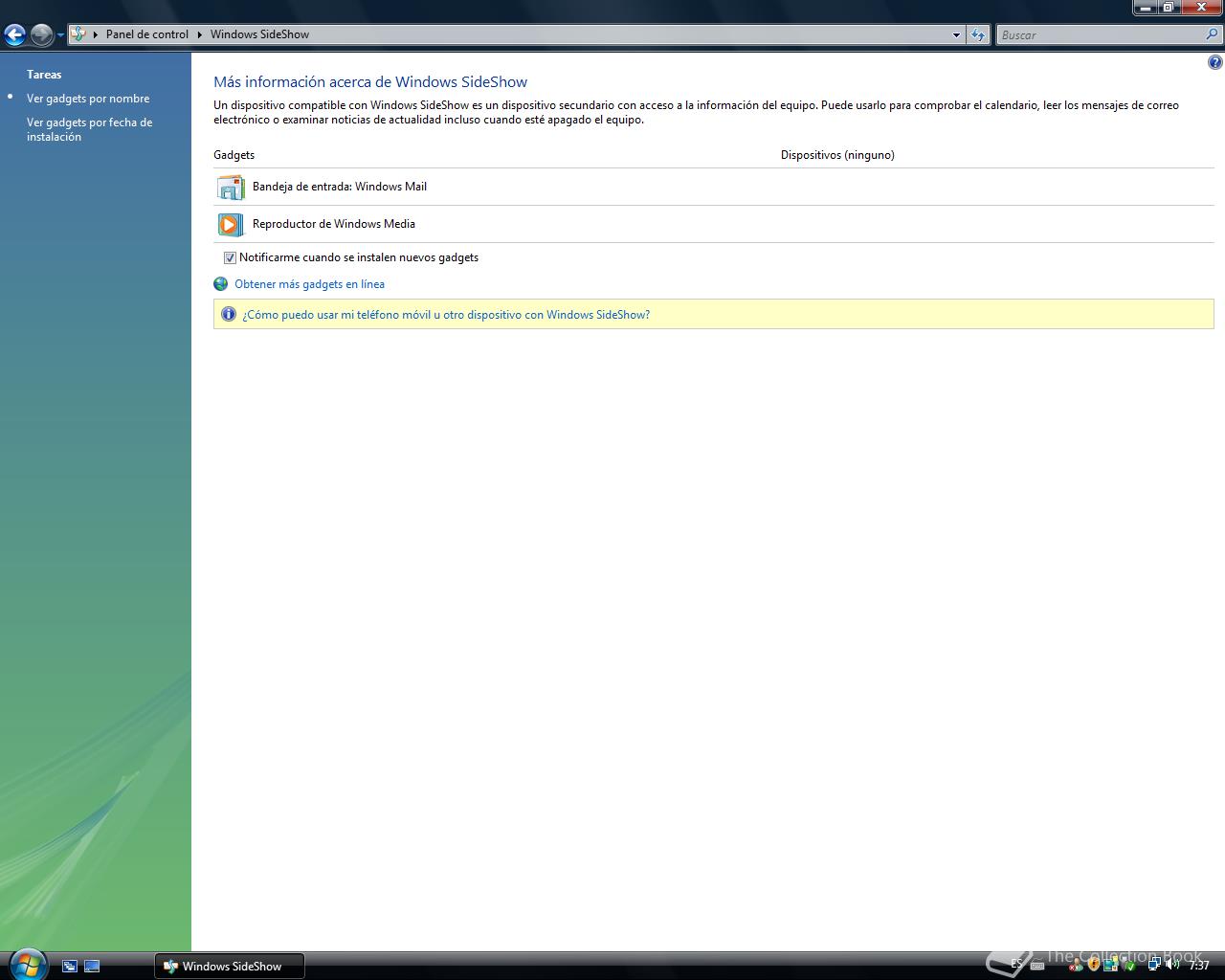1225x980 pixels.
Task: Navigate to Panel de control breadcrumb
Action: (147, 34)
